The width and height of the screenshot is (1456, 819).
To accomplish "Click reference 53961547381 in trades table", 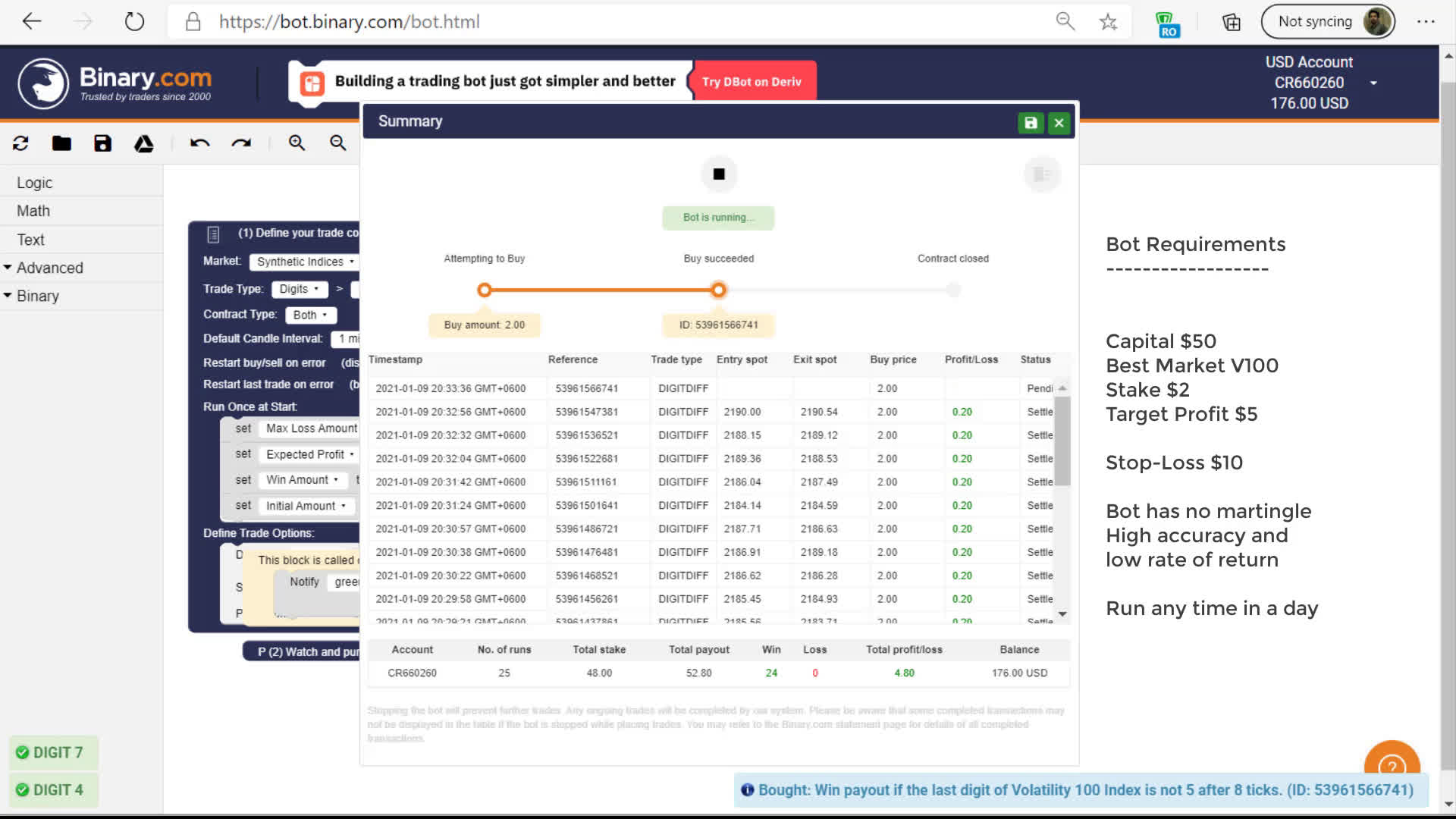I will pyautogui.click(x=586, y=412).
